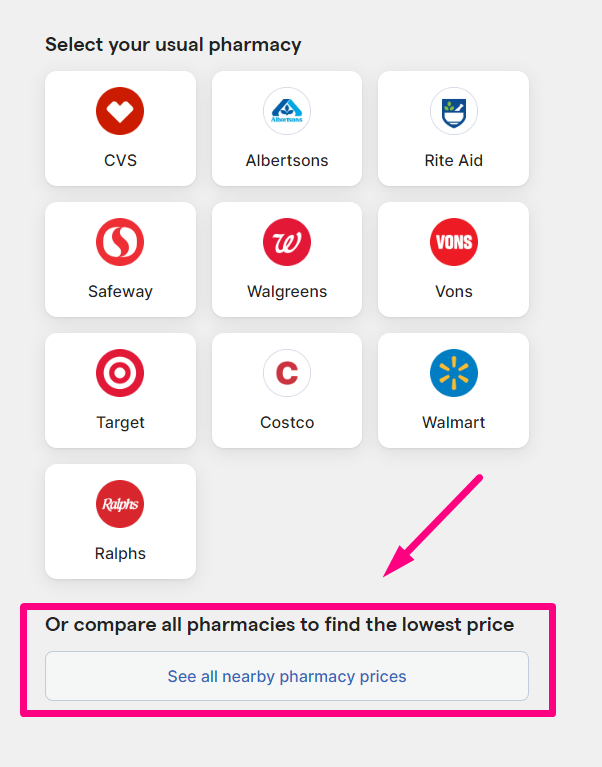Click the red Vons logo icon
This screenshot has width=602, height=767.
coord(453,242)
